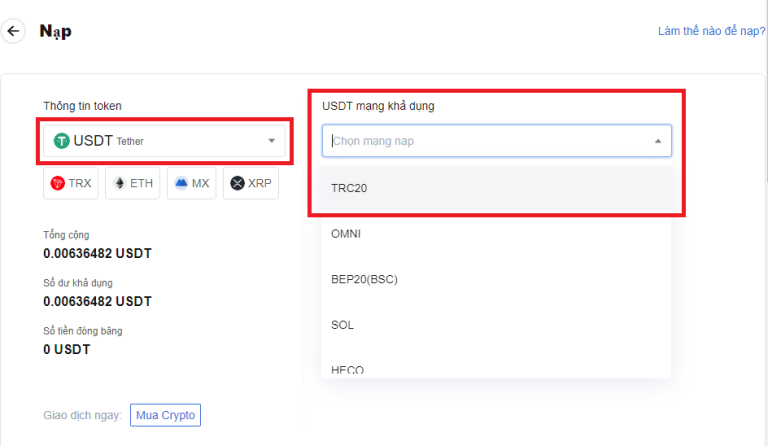Select the XRP quick token chip

(251, 183)
